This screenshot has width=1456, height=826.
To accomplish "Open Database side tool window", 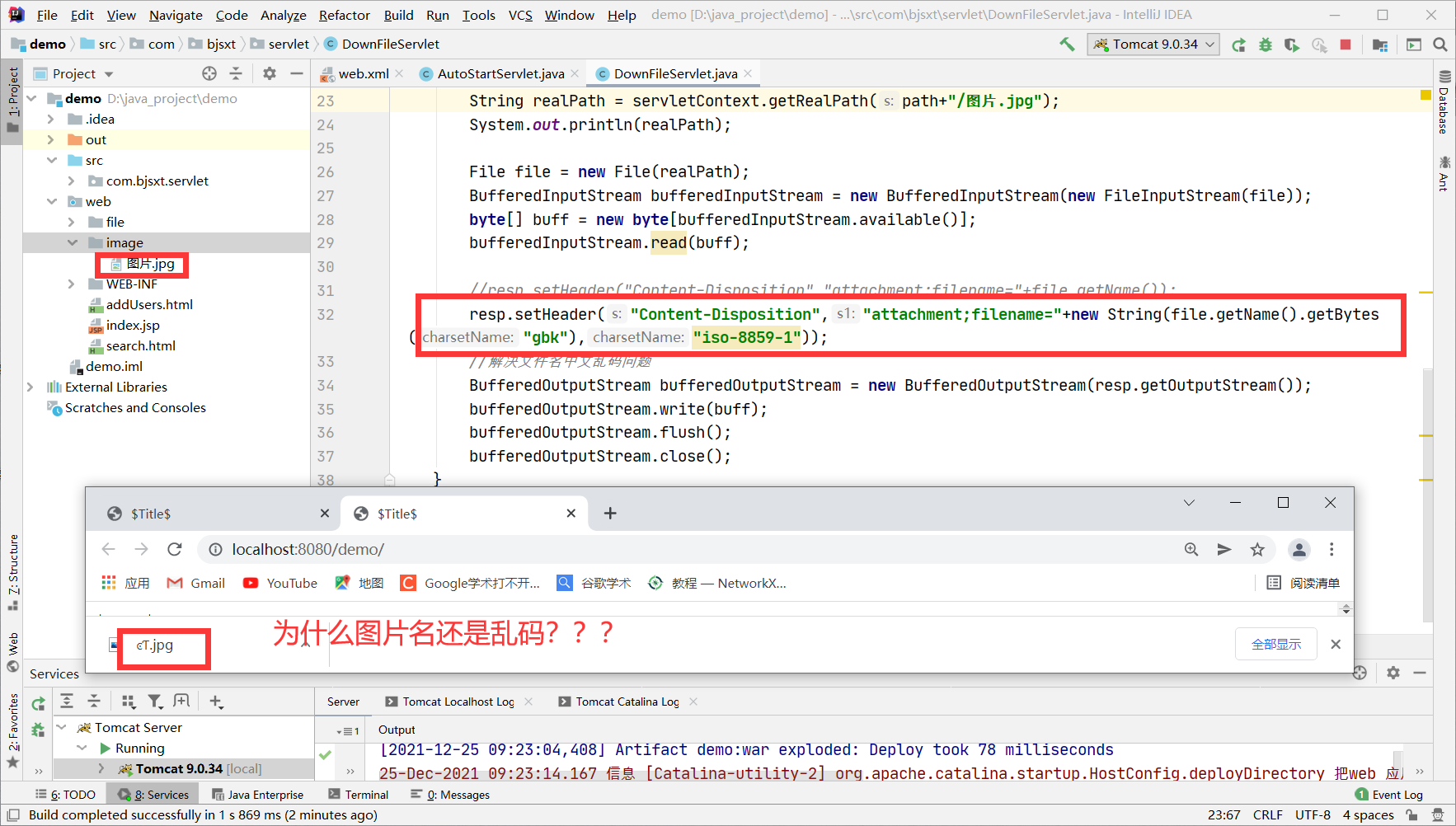I will coord(1444,102).
